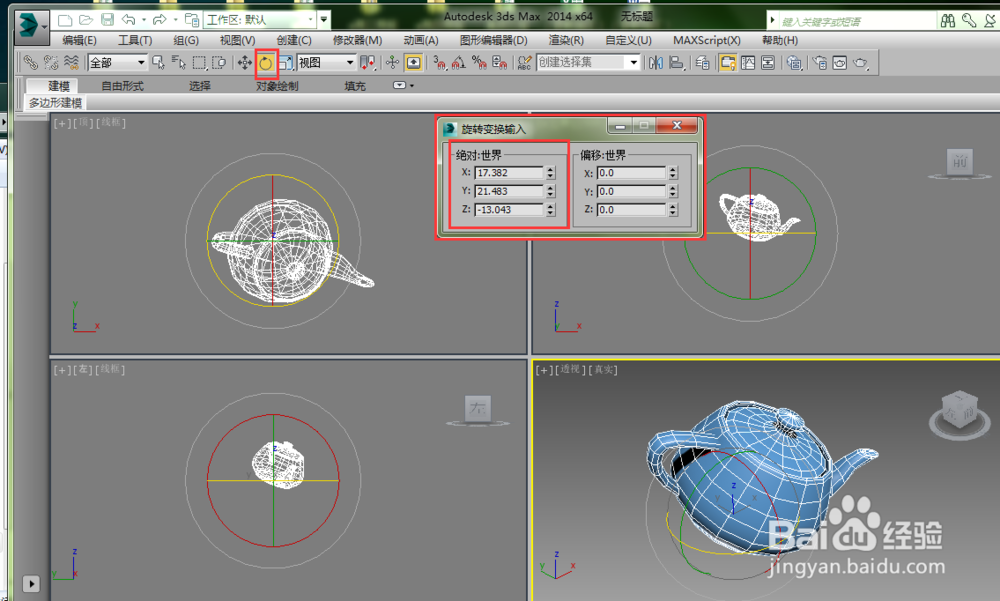Open the Render Setup dialog

click(x=820, y=63)
